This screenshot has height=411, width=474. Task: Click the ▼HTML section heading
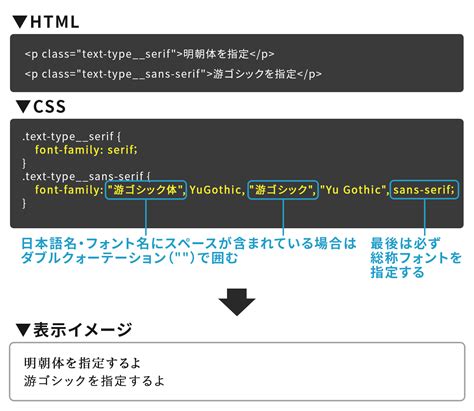pos(46,22)
